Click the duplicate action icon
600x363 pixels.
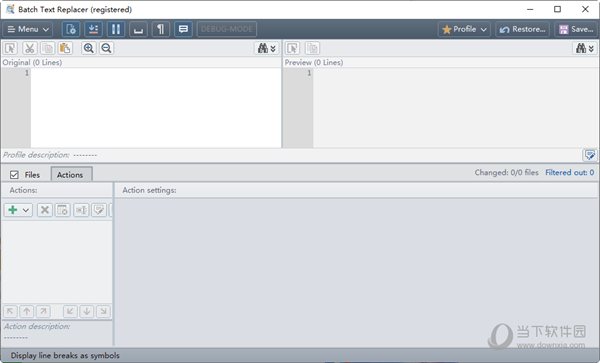(62, 210)
